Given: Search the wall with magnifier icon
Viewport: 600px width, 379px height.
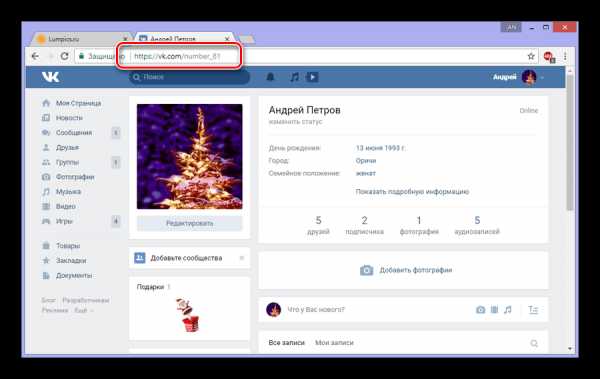Looking at the screenshot, I should (534, 343).
